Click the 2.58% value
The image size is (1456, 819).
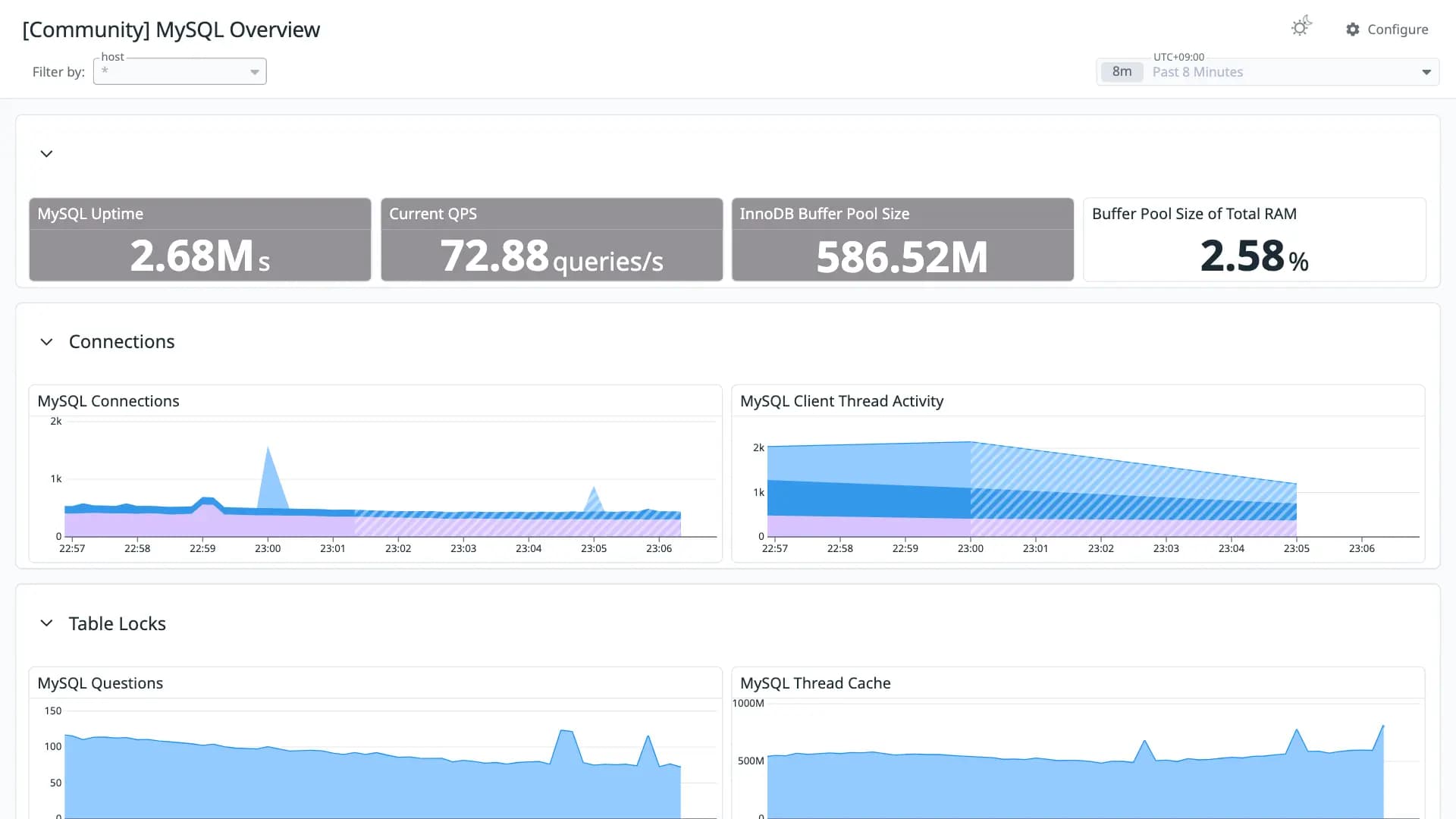point(1254,256)
